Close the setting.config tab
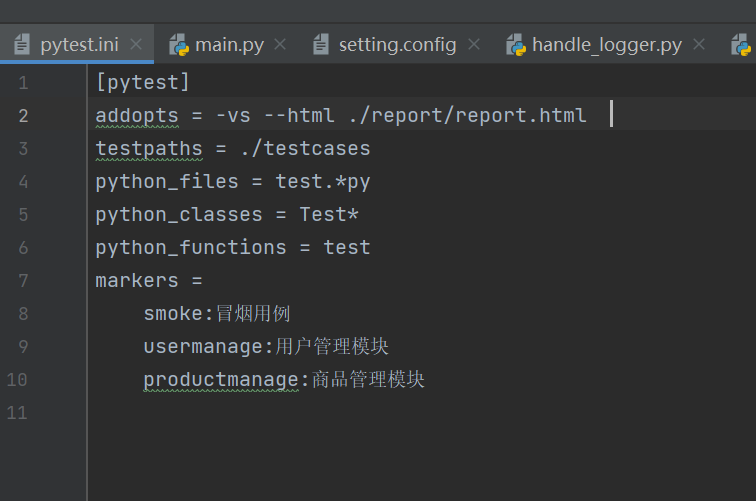Screen dimensions: 756x501 click(474, 45)
